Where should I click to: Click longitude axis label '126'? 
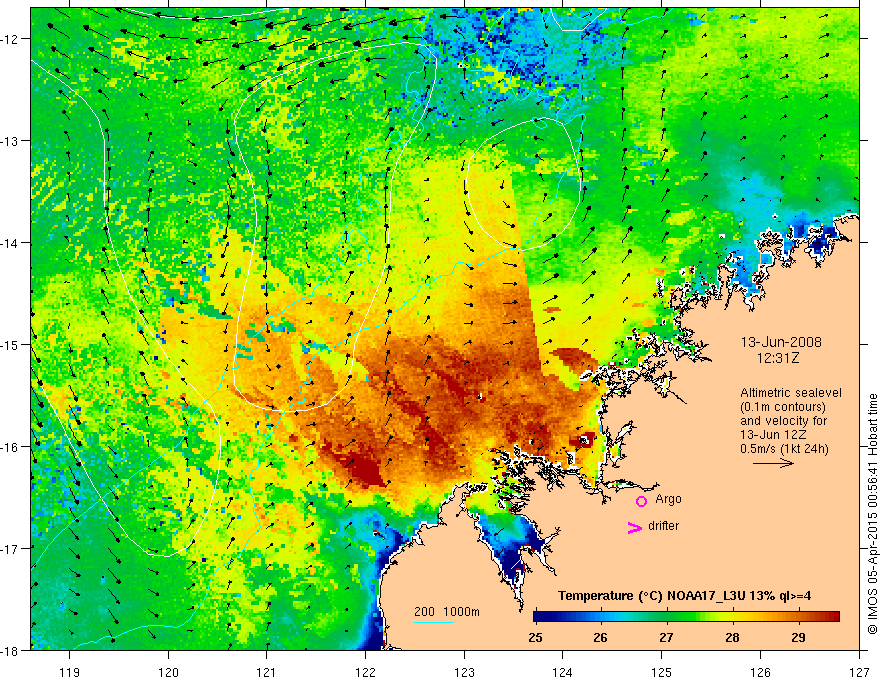760,672
